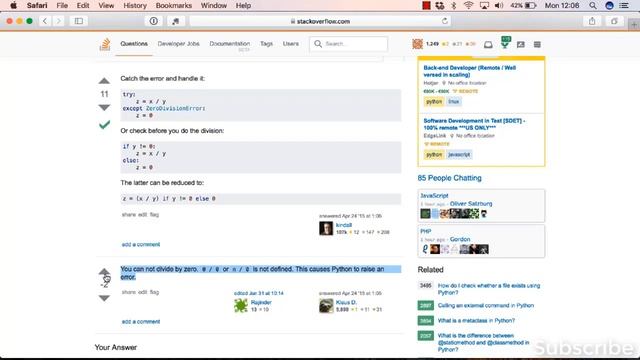Open the review queue icon
This screenshot has width=640, height=360.
click(521, 44)
